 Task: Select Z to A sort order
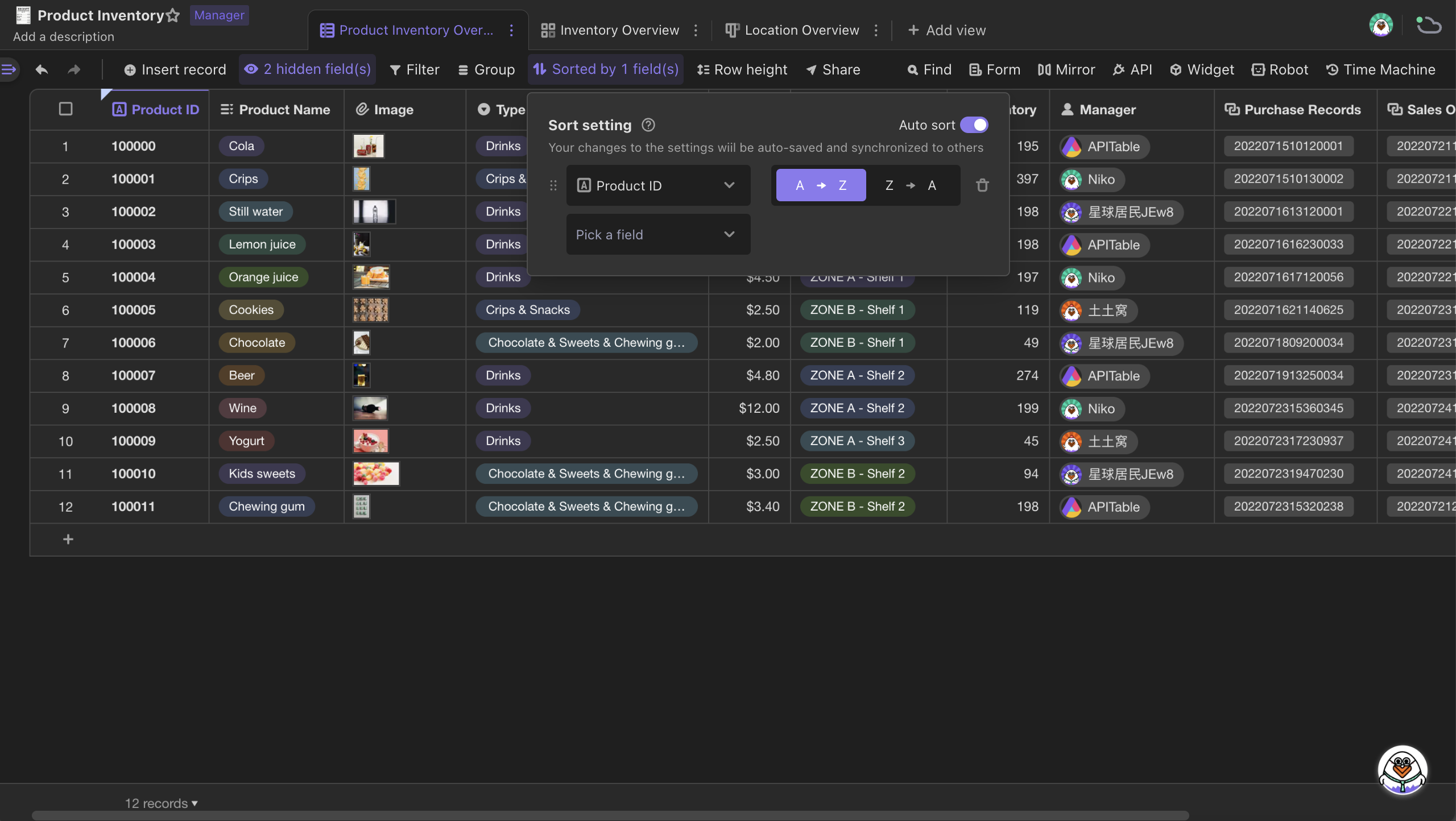911,185
